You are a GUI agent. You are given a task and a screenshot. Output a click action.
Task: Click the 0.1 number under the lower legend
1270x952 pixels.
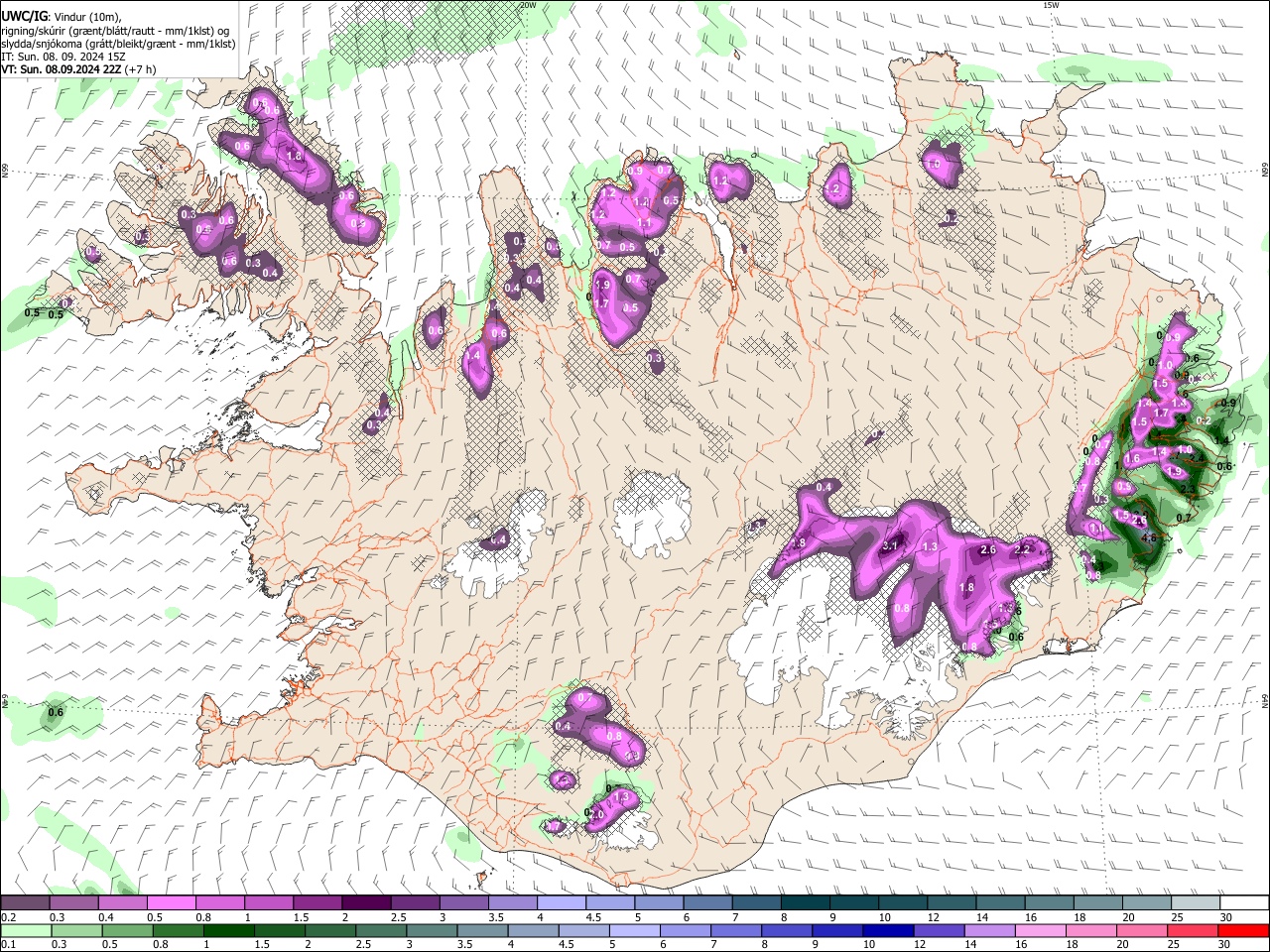coord(7,945)
